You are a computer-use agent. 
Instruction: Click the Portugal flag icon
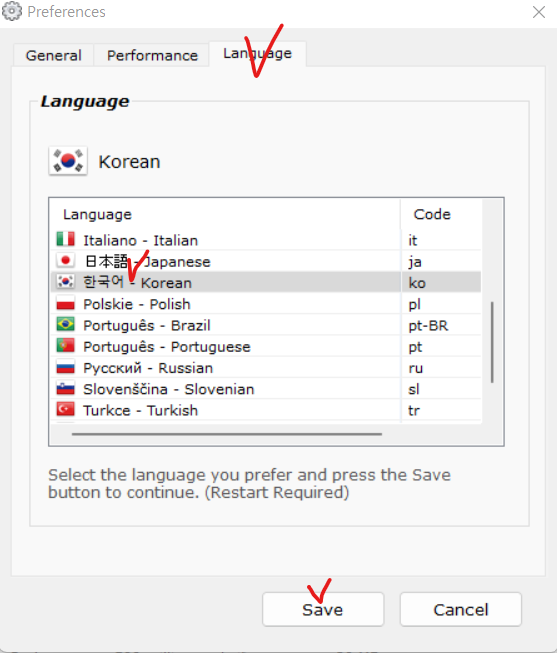click(x=65, y=346)
